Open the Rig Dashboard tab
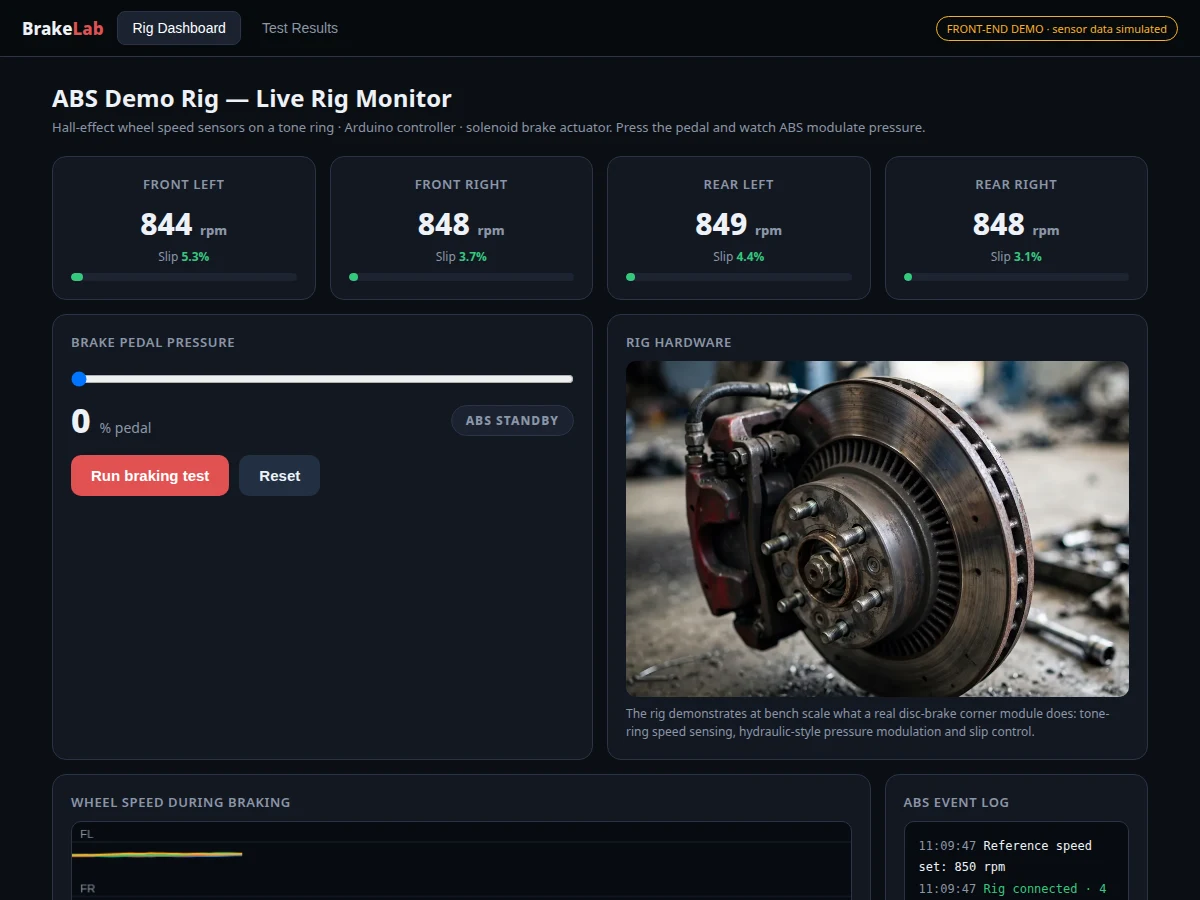 click(x=179, y=28)
